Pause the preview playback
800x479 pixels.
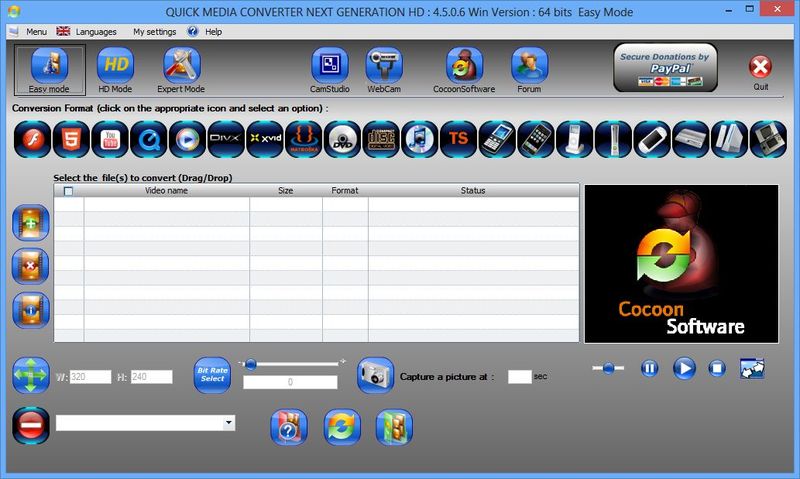point(649,368)
